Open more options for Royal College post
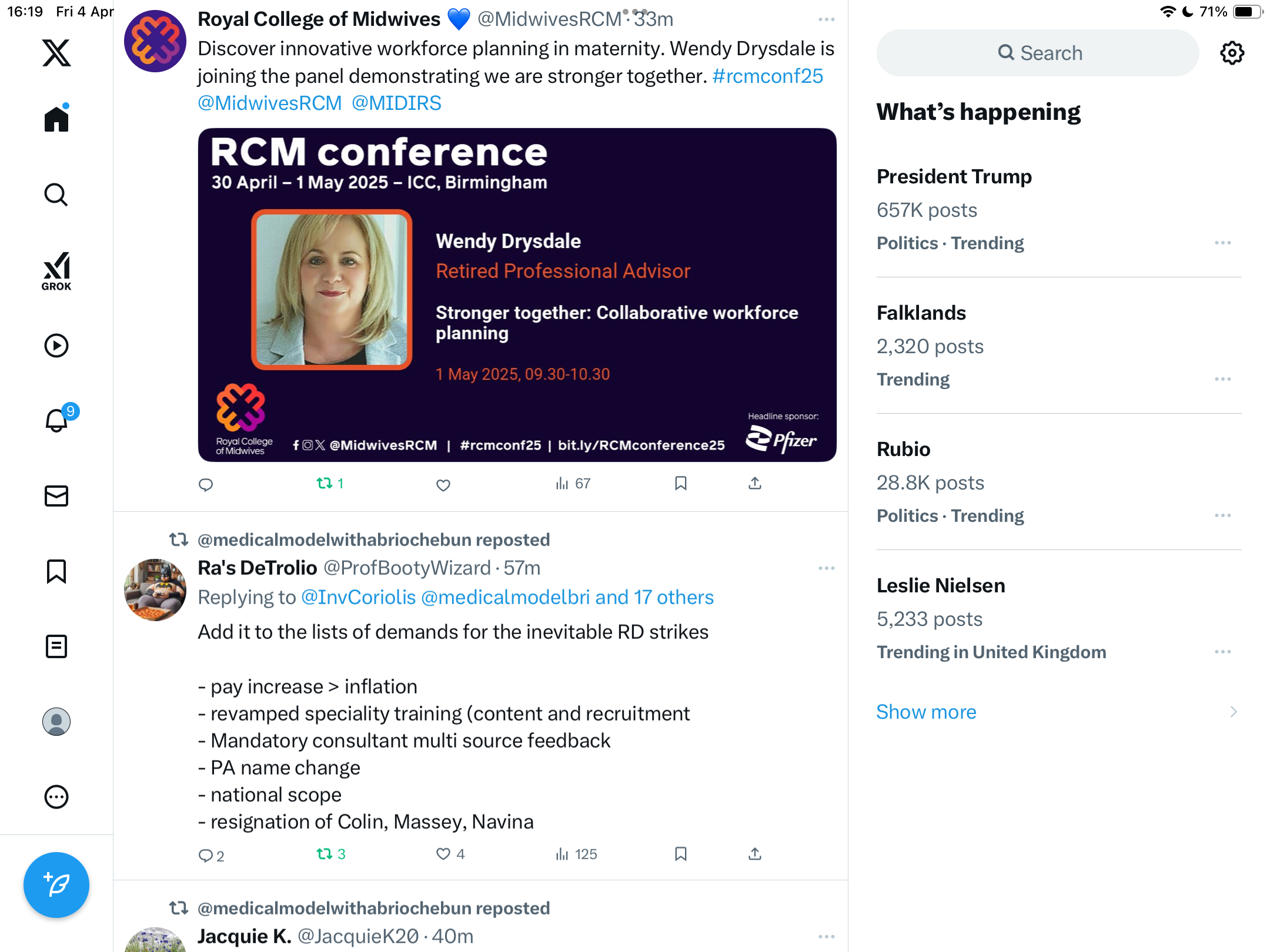 point(826,19)
